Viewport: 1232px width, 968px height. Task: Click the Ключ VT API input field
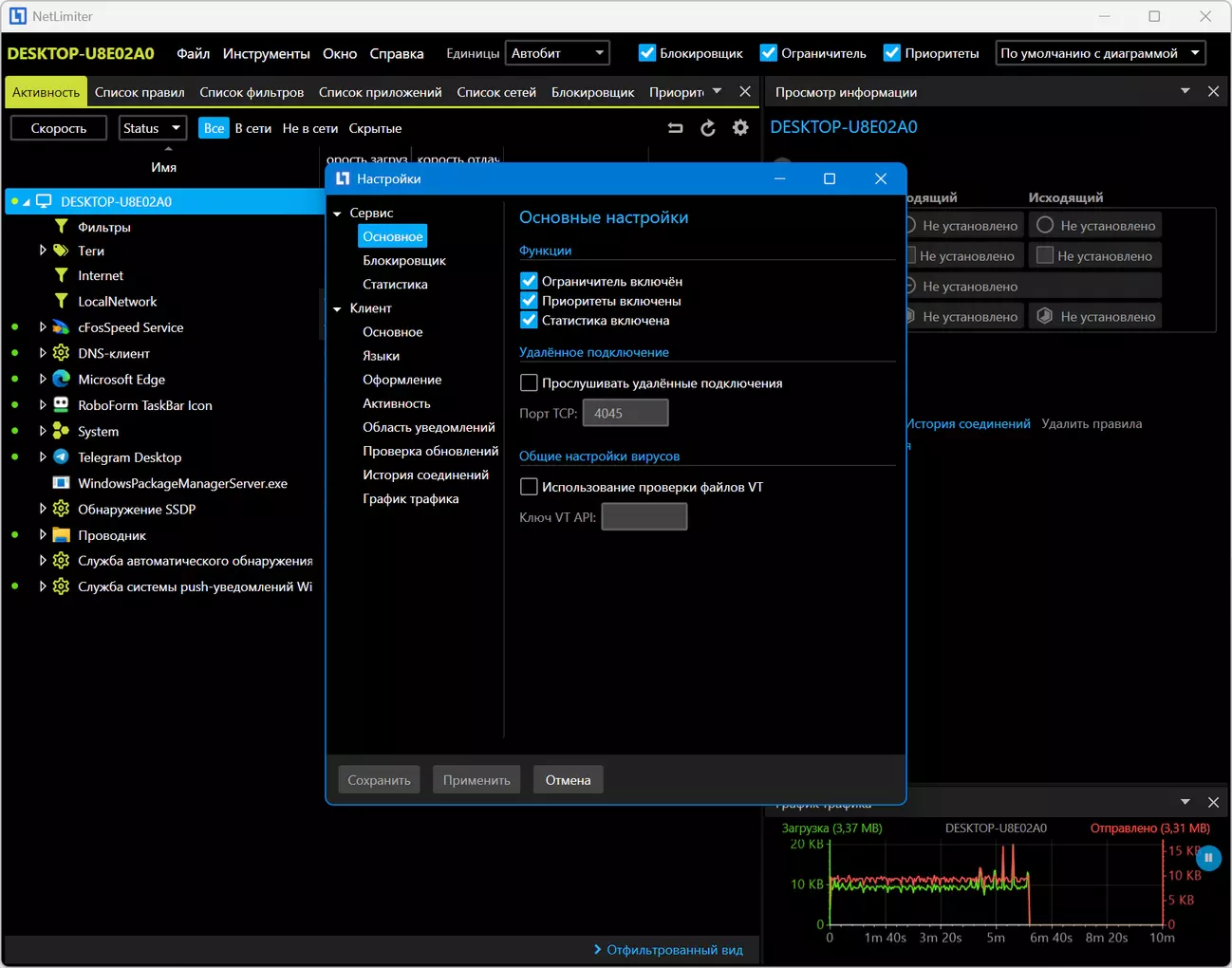pyautogui.click(x=644, y=517)
